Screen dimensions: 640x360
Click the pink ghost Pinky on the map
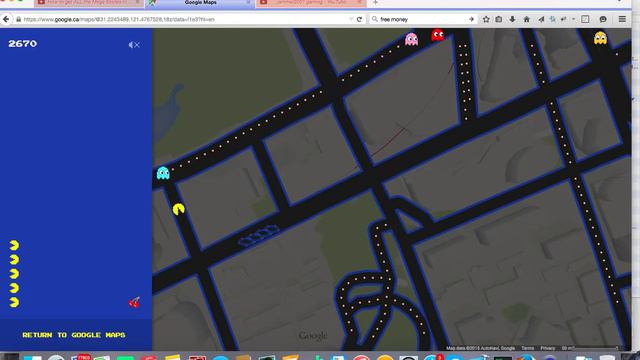tap(411, 39)
